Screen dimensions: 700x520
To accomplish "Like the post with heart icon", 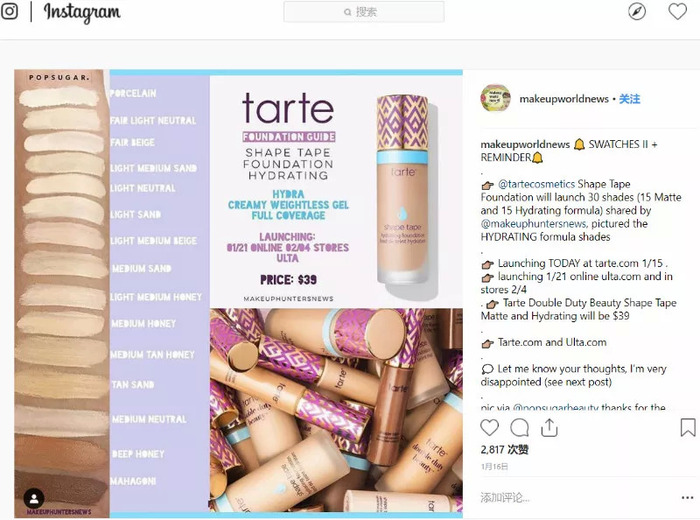I will pos(489,428).
